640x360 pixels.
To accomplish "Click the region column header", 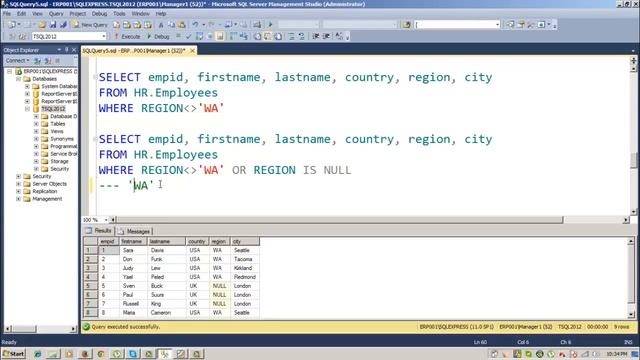I will [220, 241].
